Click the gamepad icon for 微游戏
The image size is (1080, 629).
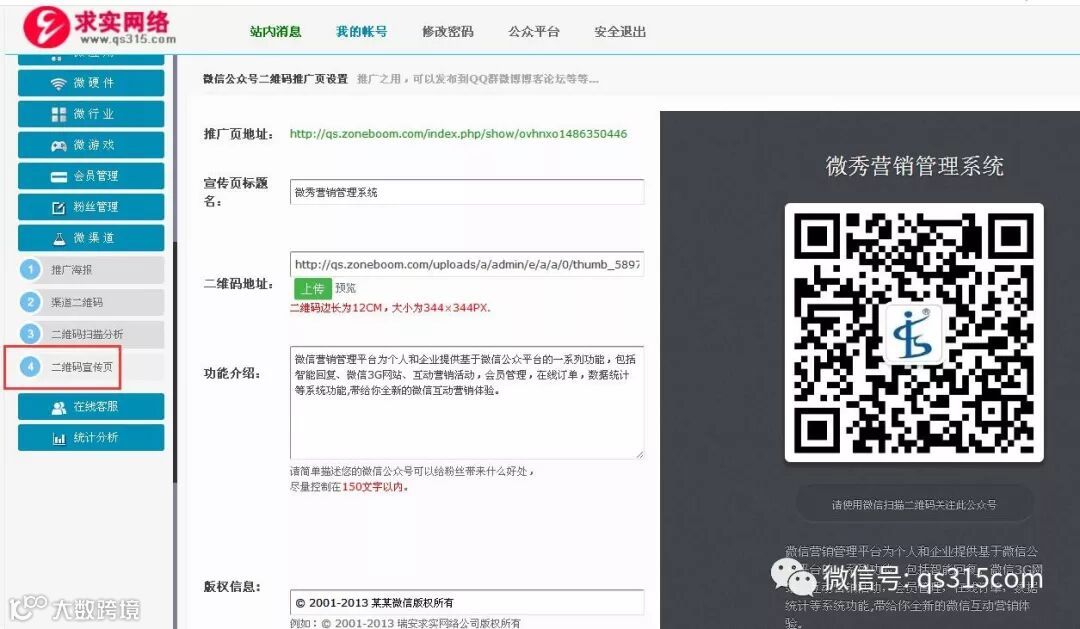pyautogui.click(x=59, y=145)
